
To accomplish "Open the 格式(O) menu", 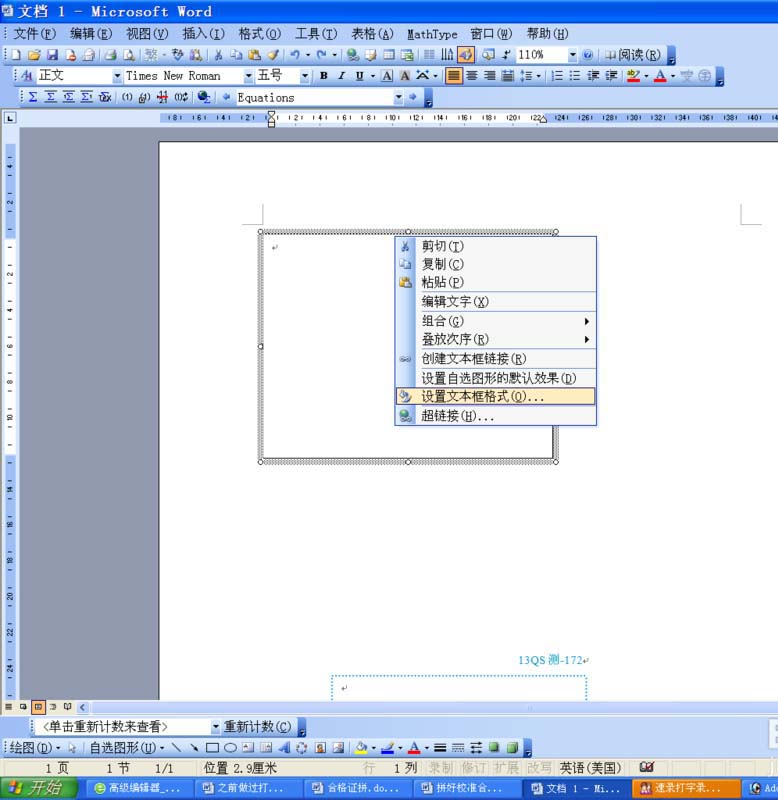I will [260, 34].
